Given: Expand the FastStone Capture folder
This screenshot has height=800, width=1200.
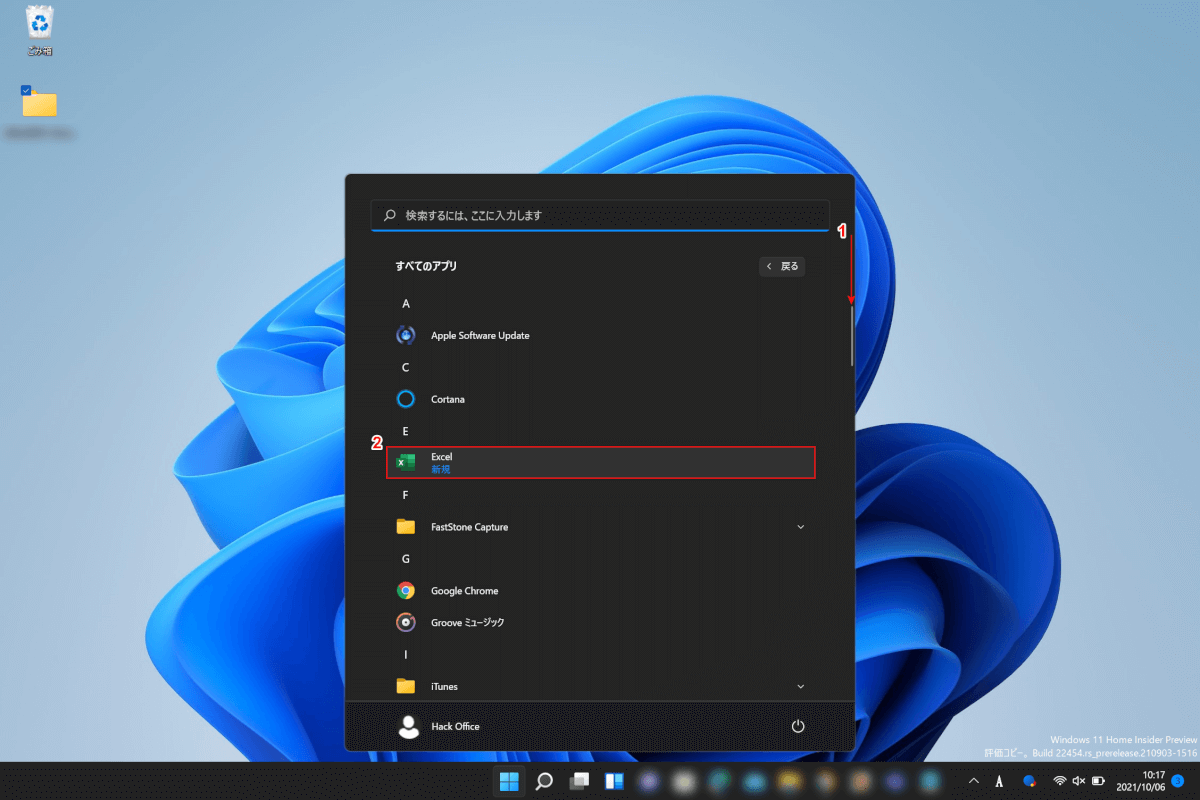Looking at the screenshot, I should [x=800, y=527].
